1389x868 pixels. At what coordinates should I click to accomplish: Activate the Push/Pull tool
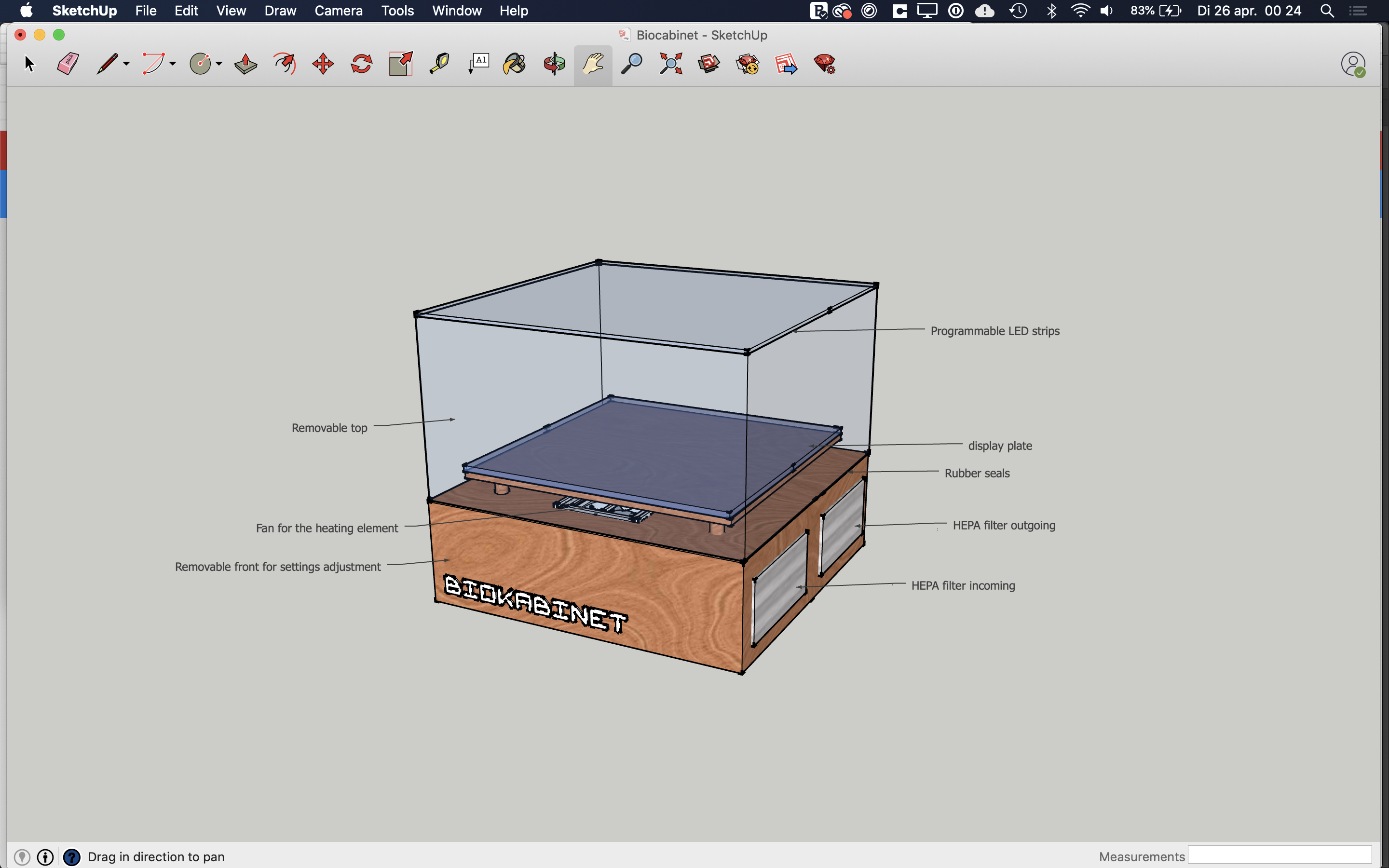click(245, 64)
